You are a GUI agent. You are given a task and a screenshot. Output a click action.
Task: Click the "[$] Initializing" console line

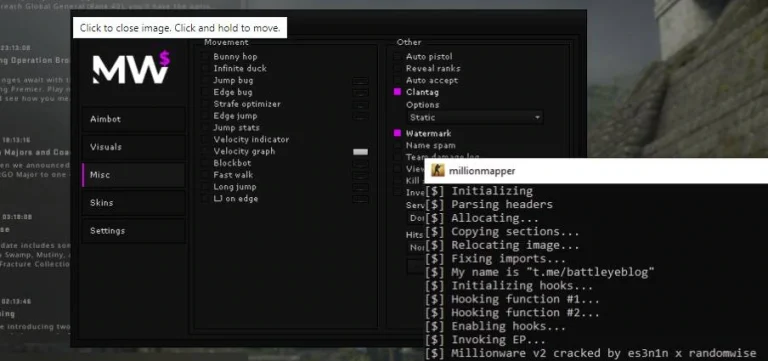click(x=479, y=191)
